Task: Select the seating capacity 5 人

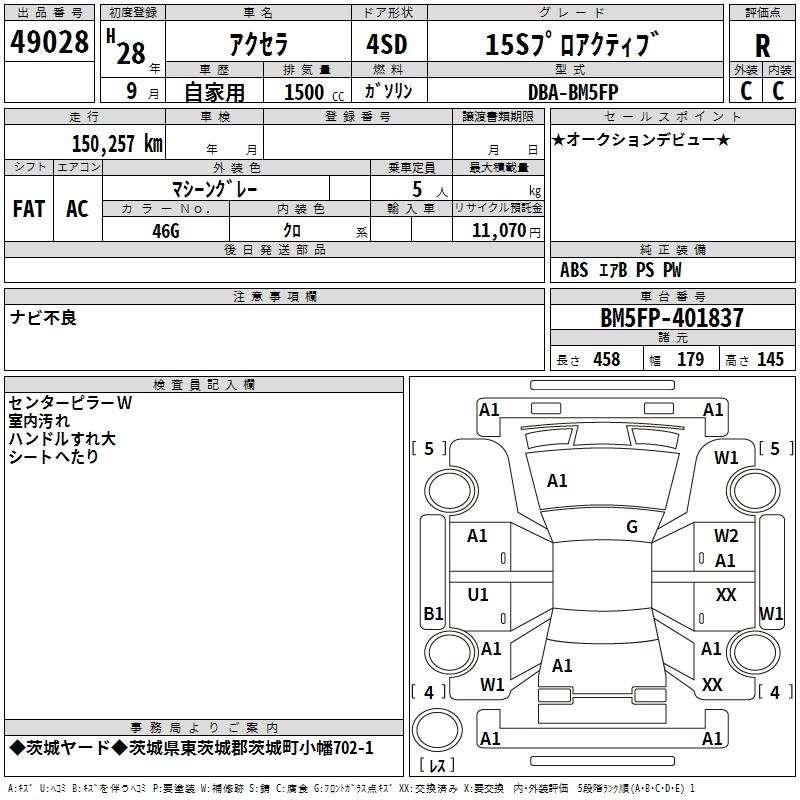Action: click(430, 190)
